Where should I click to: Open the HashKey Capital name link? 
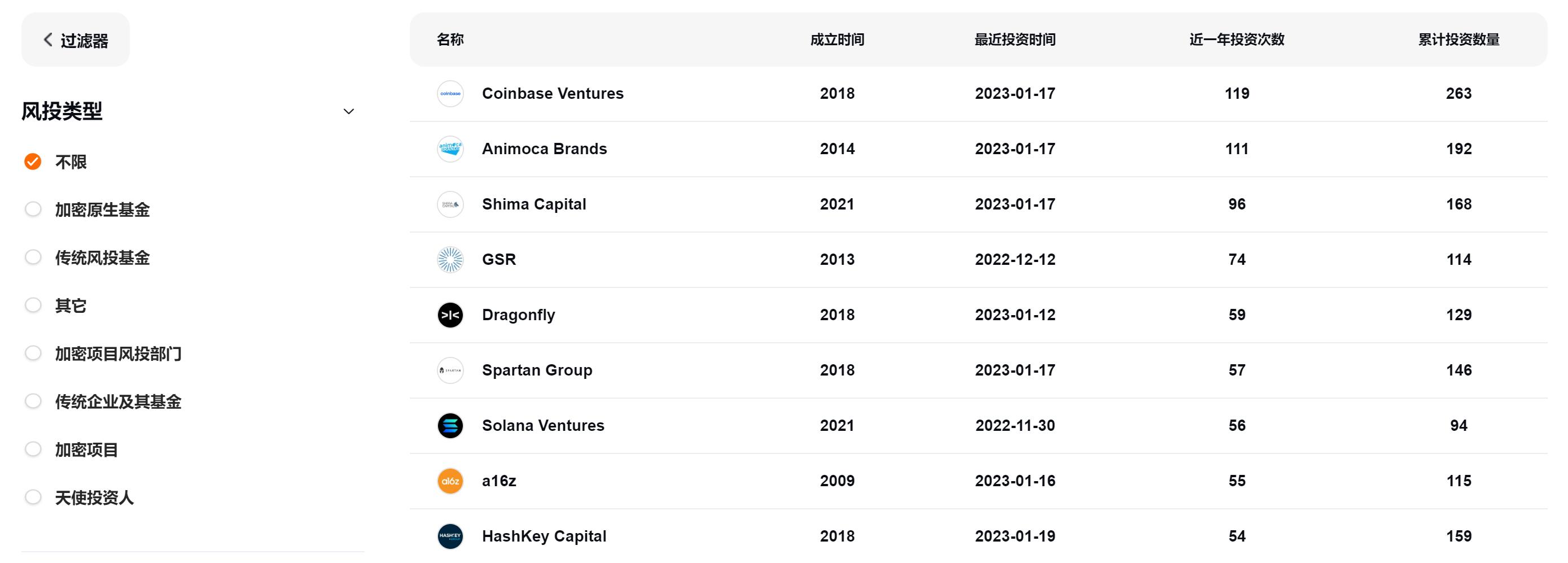[544, 536]
